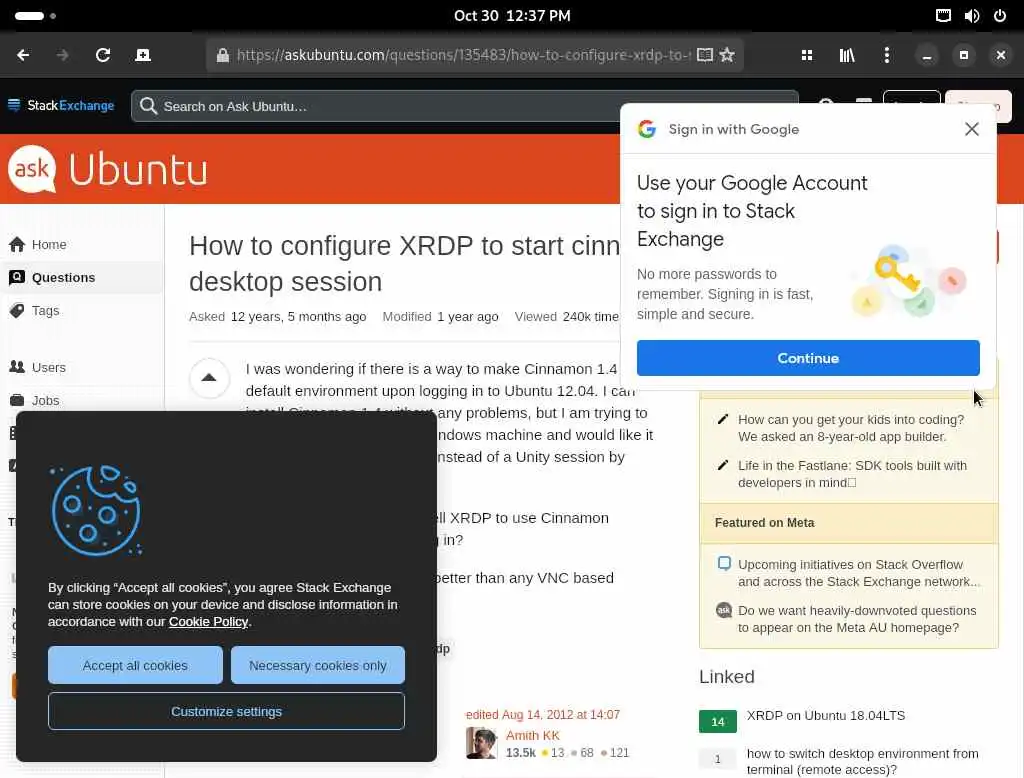Open edit history 'edited Aug 14, 2012'
Viewport: 1024px width, 778px height.
click(543, 715)
